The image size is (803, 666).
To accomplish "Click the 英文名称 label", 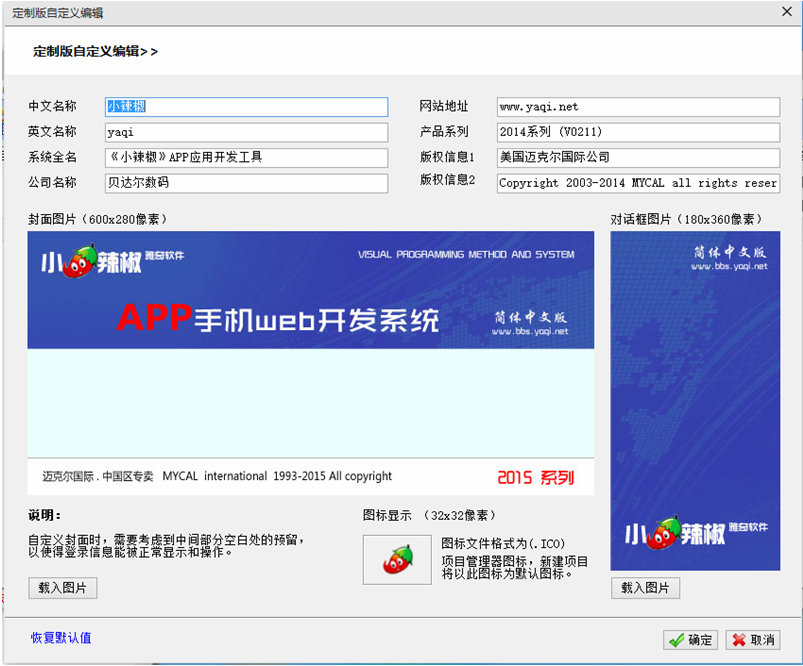I will (52, 132).
